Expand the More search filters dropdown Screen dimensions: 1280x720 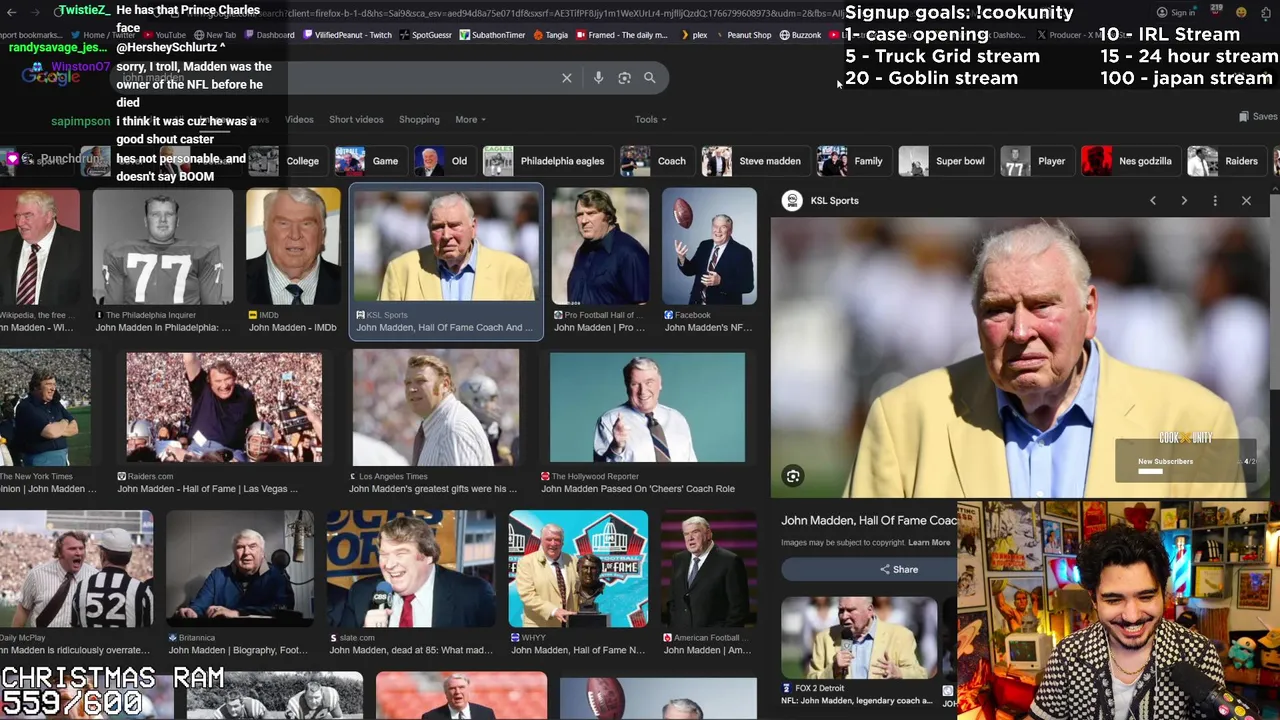470,120
